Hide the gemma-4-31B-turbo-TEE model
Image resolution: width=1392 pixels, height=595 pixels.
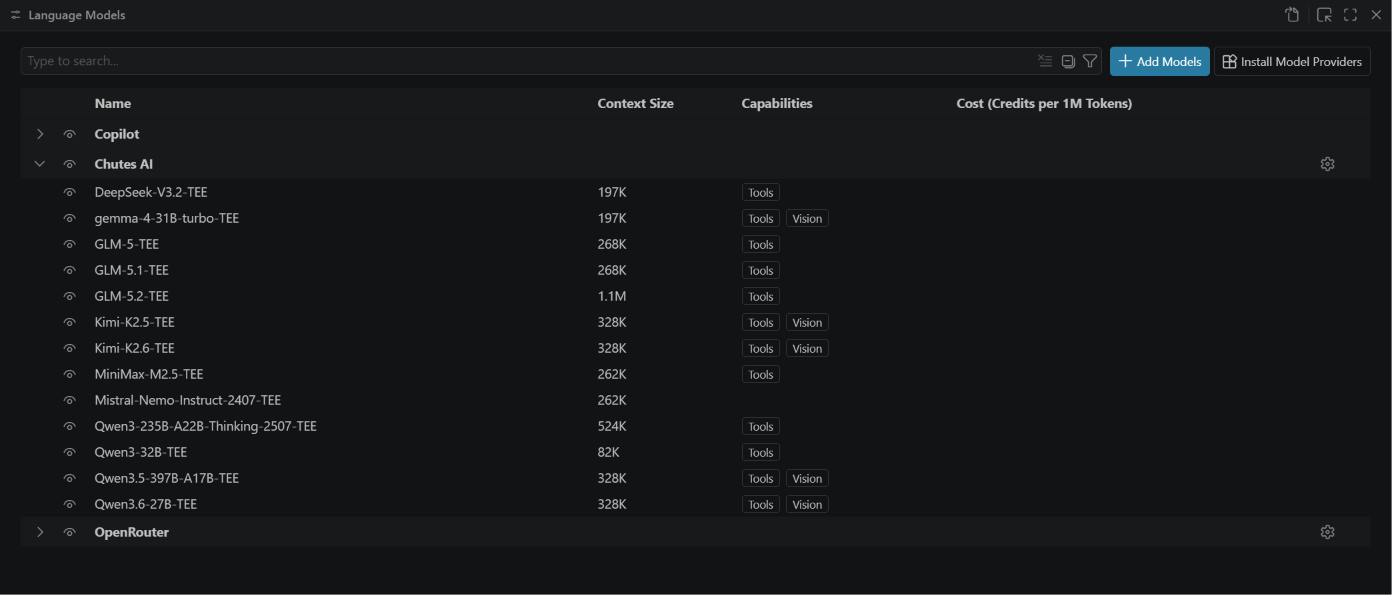[x=70, y=218]
